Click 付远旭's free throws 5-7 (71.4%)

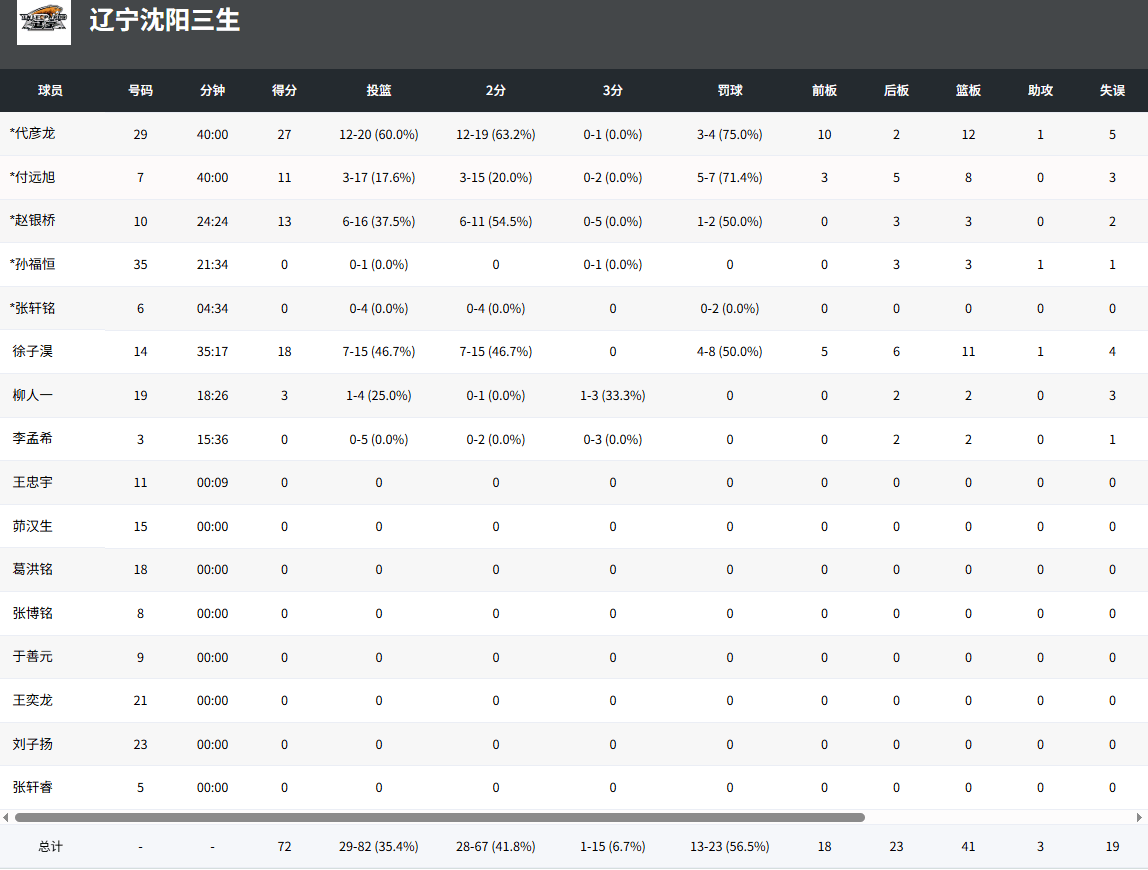(x=730, y=178)
